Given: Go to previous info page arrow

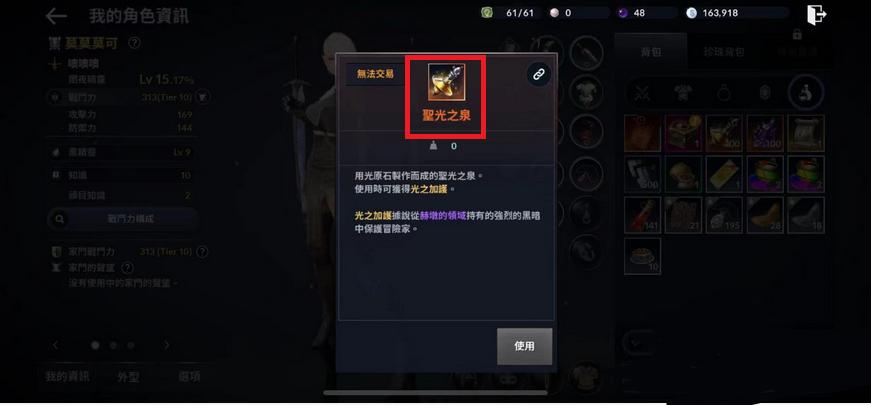Looking at the screenshot, I should [x=56, y=345].
